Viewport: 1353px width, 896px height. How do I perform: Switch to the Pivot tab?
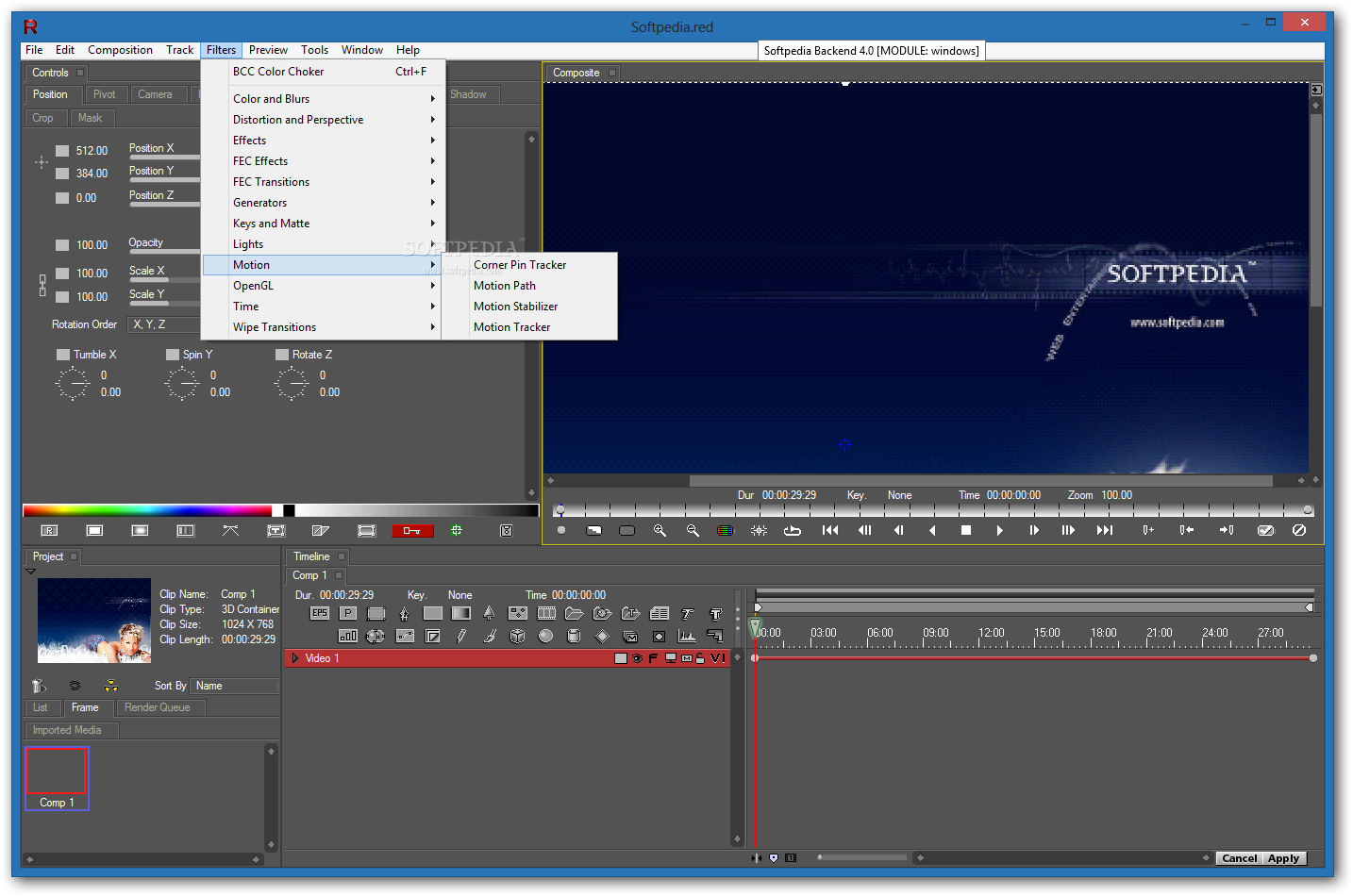click(104, 94)
